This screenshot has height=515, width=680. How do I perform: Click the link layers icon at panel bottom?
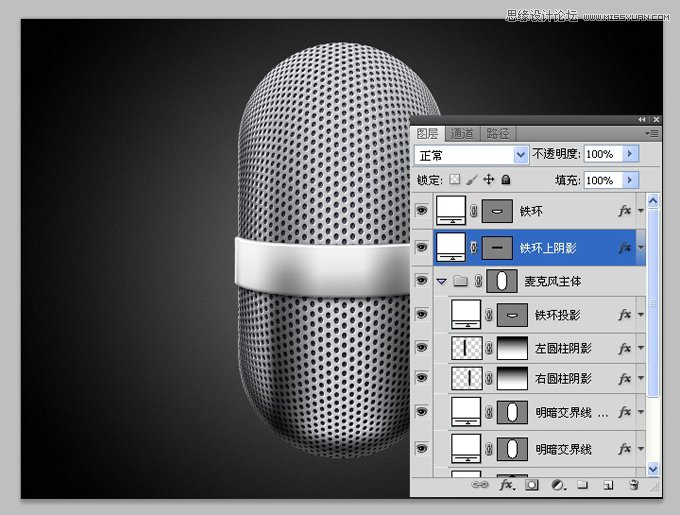pyautogui.click(x=480, y=485)
